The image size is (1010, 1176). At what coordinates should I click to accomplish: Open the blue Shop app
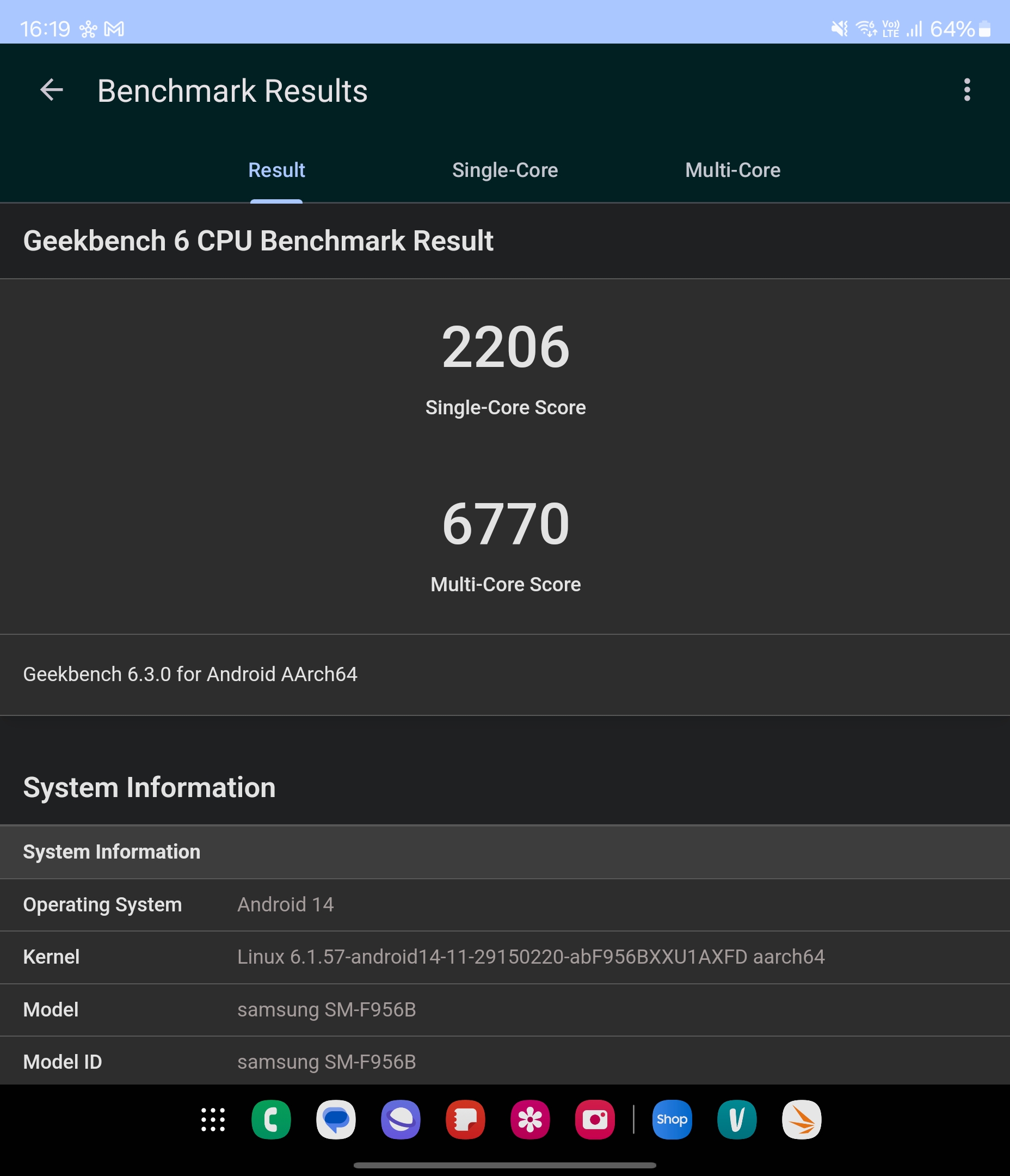click(672, 1120)
